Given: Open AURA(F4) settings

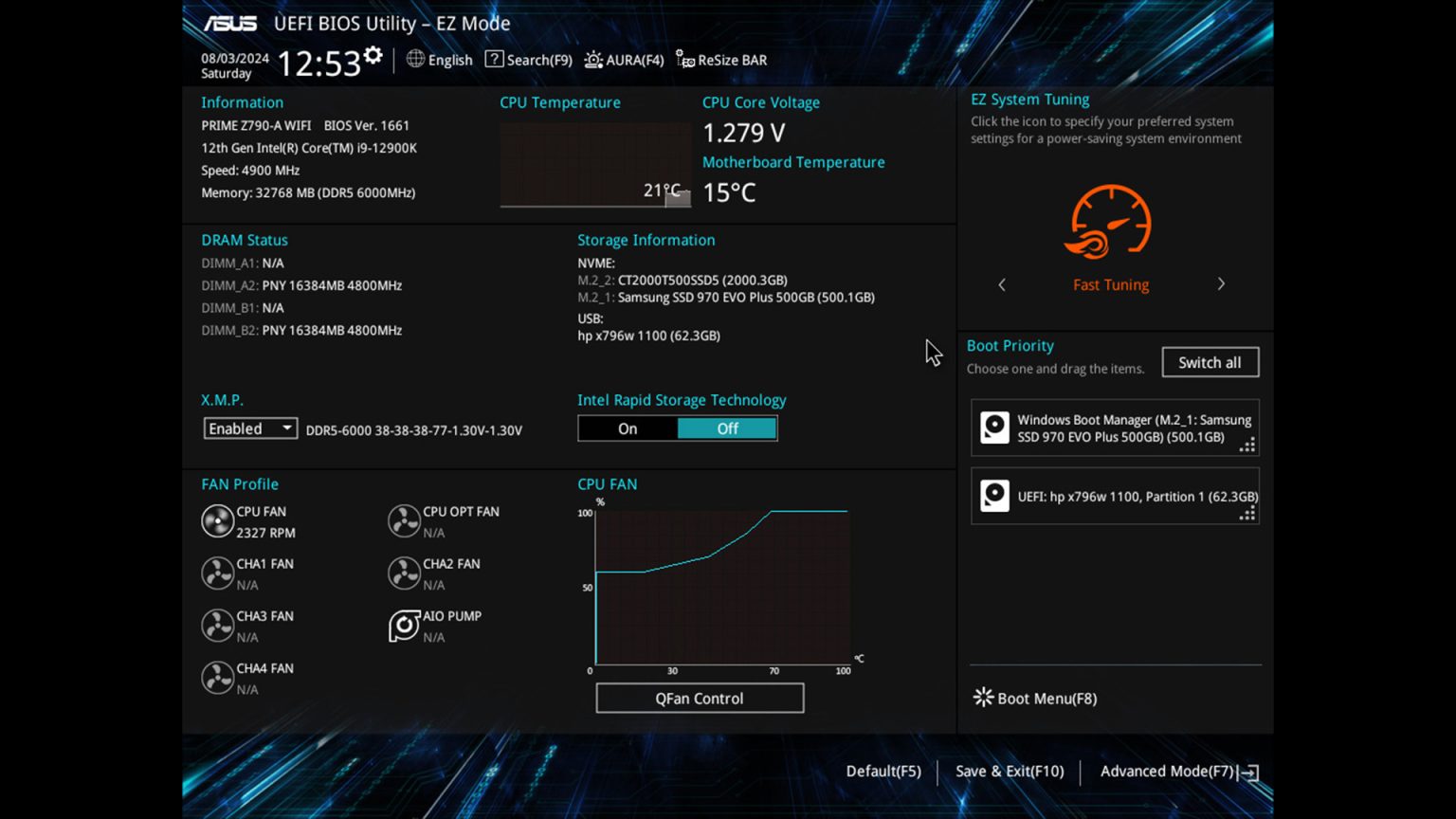Looking at the screenshot, I should coord(624,60).
